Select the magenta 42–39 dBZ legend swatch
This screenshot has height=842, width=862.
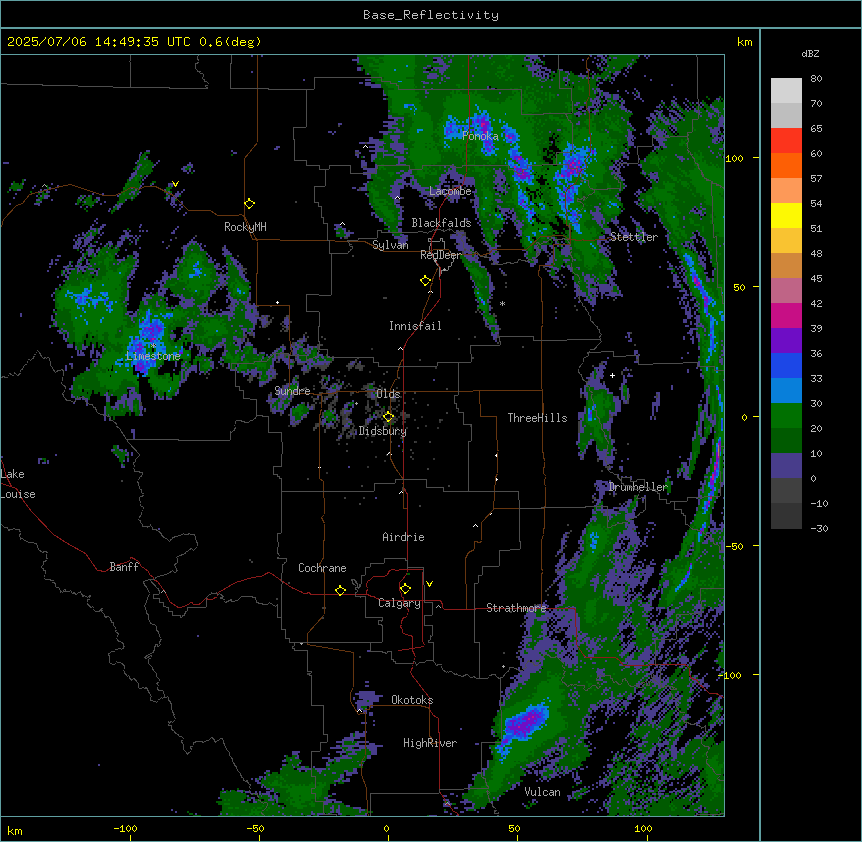[786, 315]
